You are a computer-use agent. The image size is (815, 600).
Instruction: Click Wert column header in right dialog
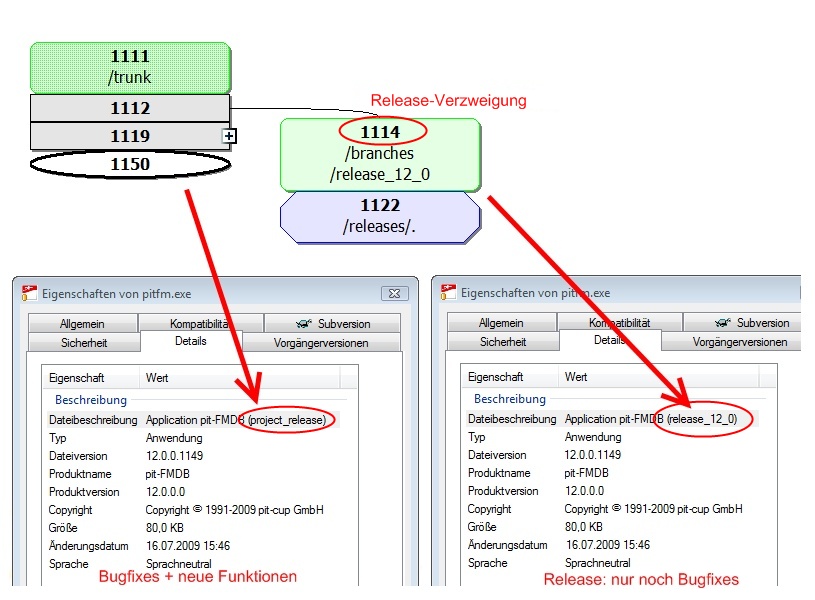pyautogui.click(x=659, y=377)
